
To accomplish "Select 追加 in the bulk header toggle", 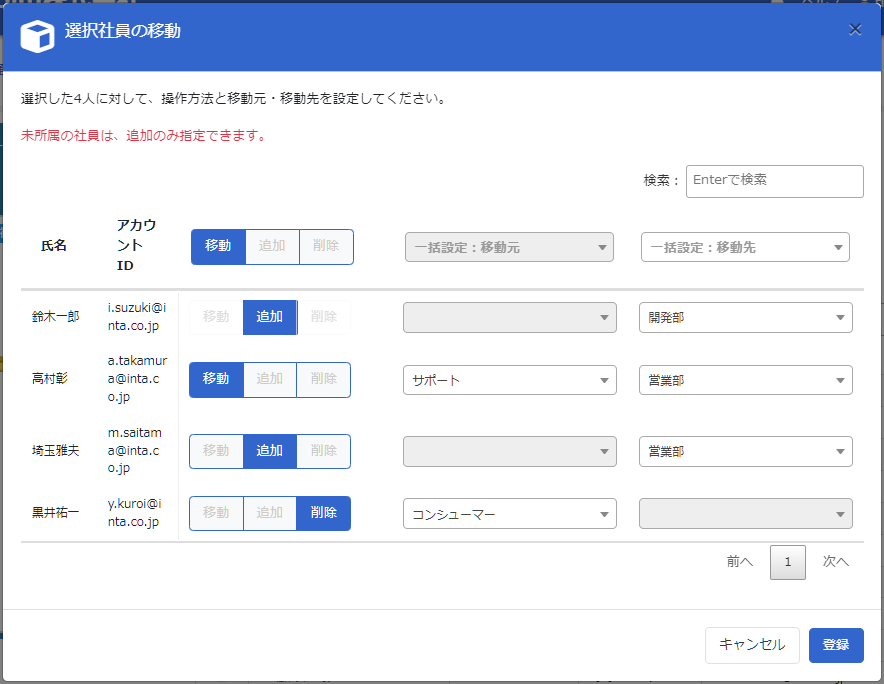I will click(272, 246).
